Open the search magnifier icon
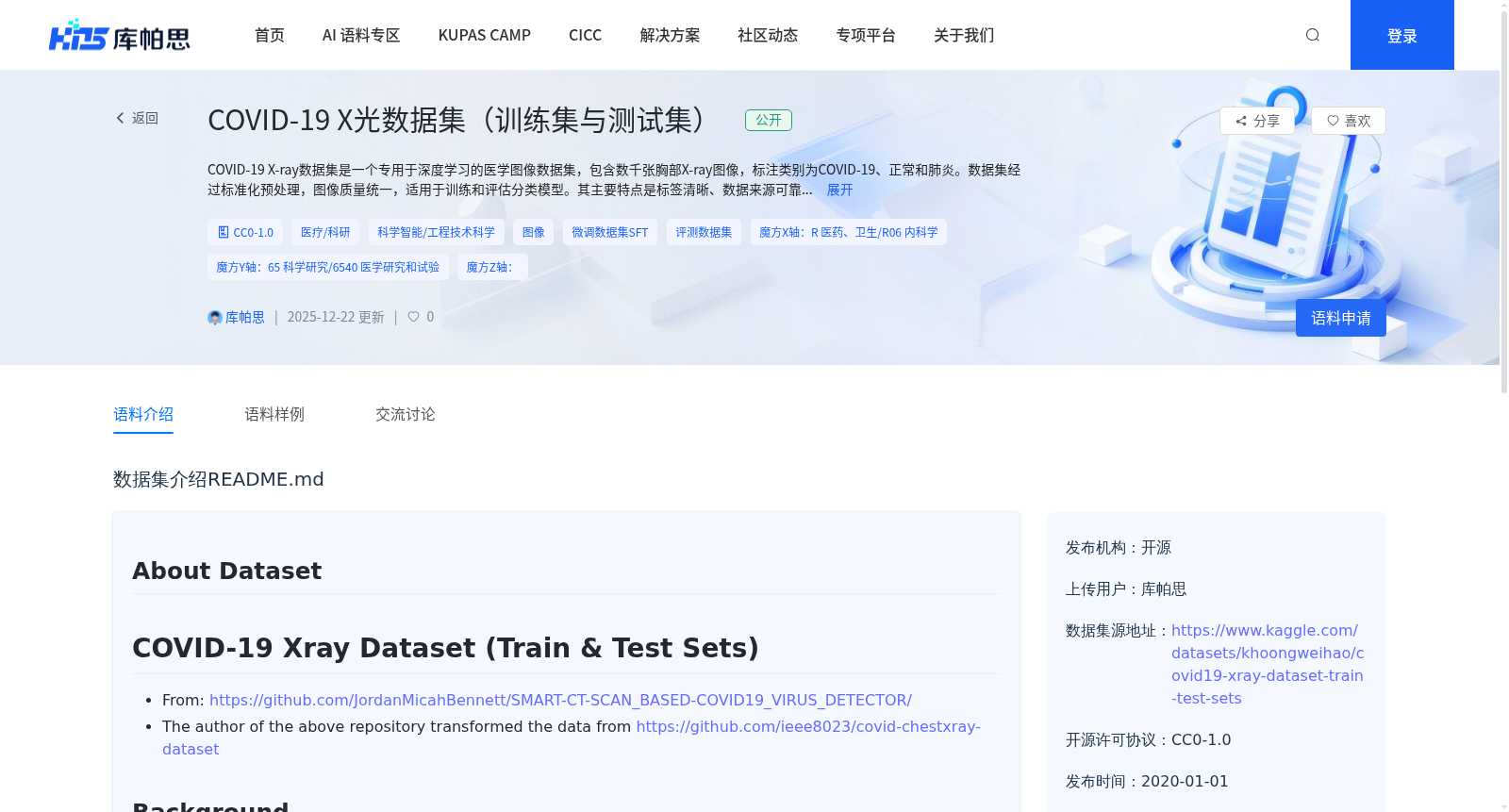This screenshot has width=1509, height=812. [1312, 35]
